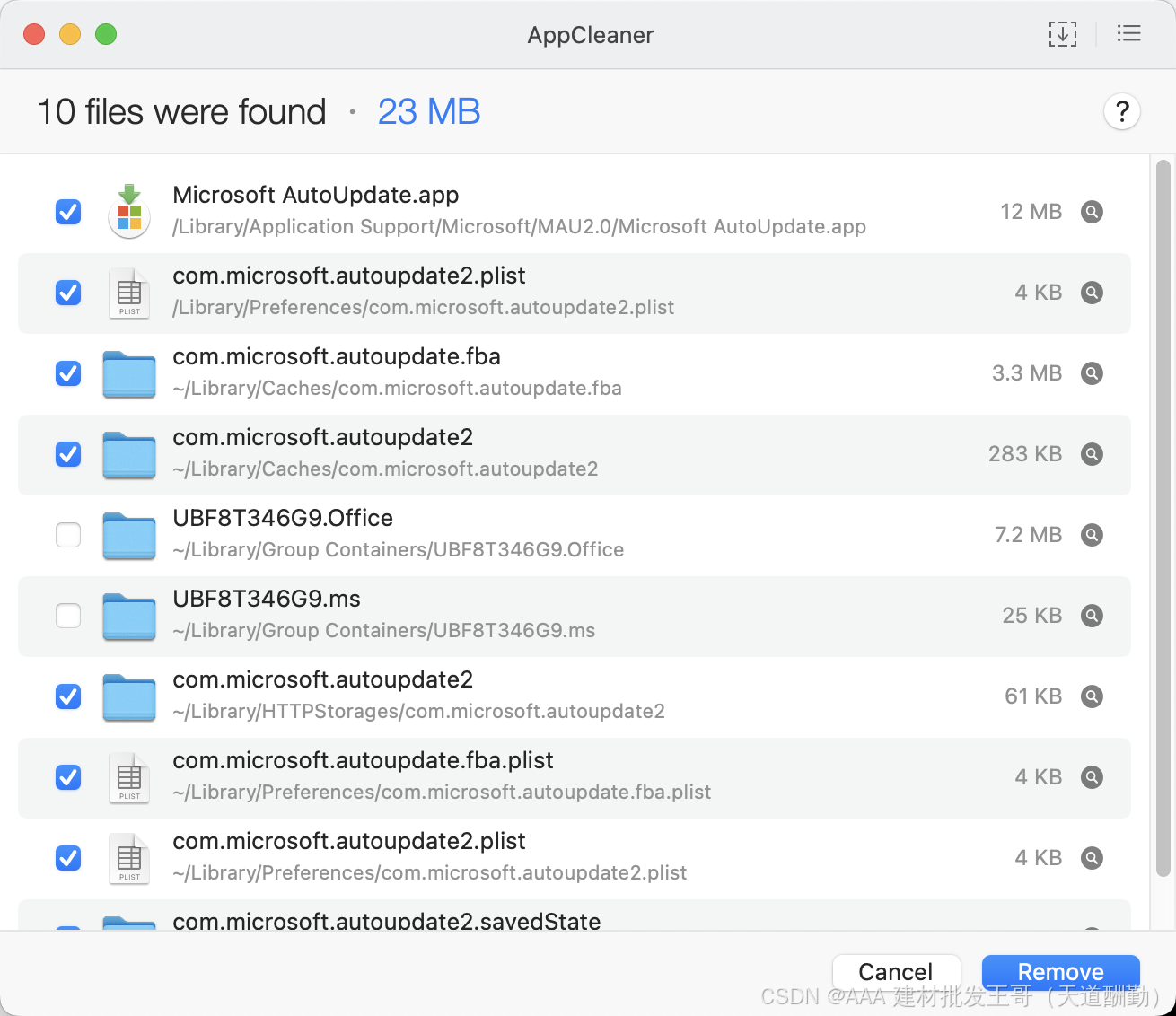
Task: Click the '61 KB' size value
Action: coord(1033,696)
